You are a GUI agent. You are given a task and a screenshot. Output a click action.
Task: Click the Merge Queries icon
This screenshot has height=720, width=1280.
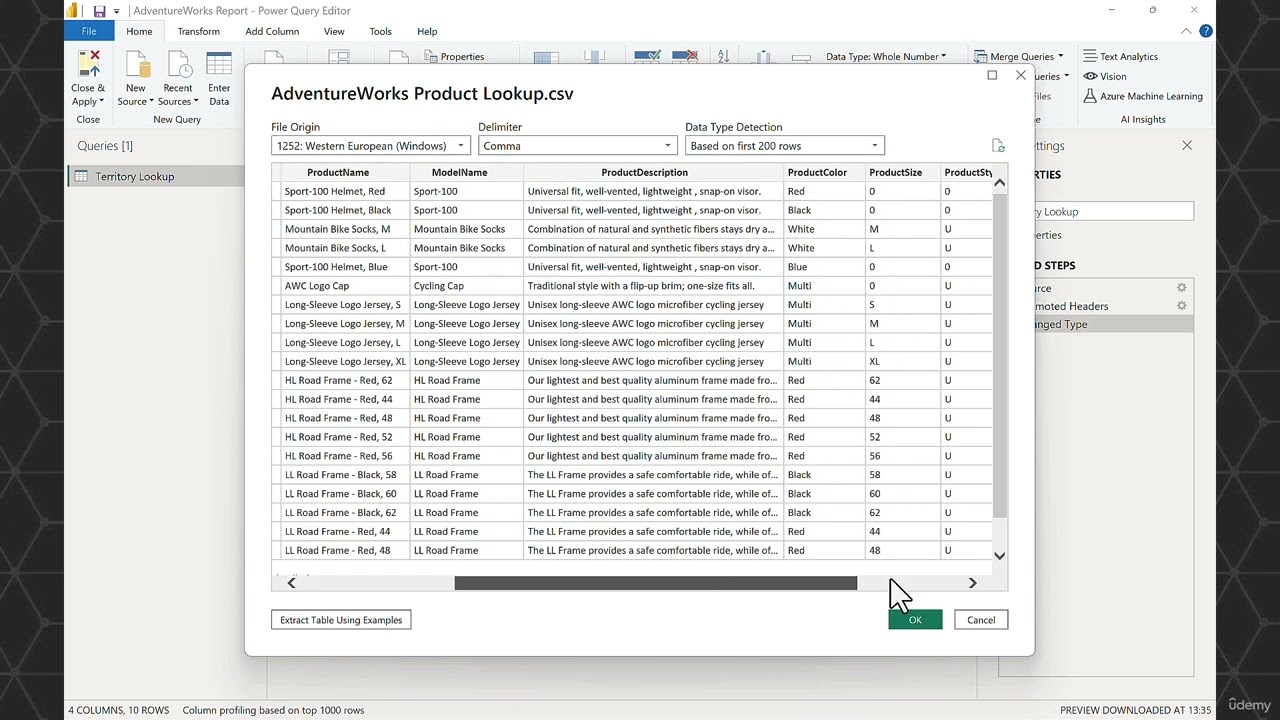[x=980, y=57]
